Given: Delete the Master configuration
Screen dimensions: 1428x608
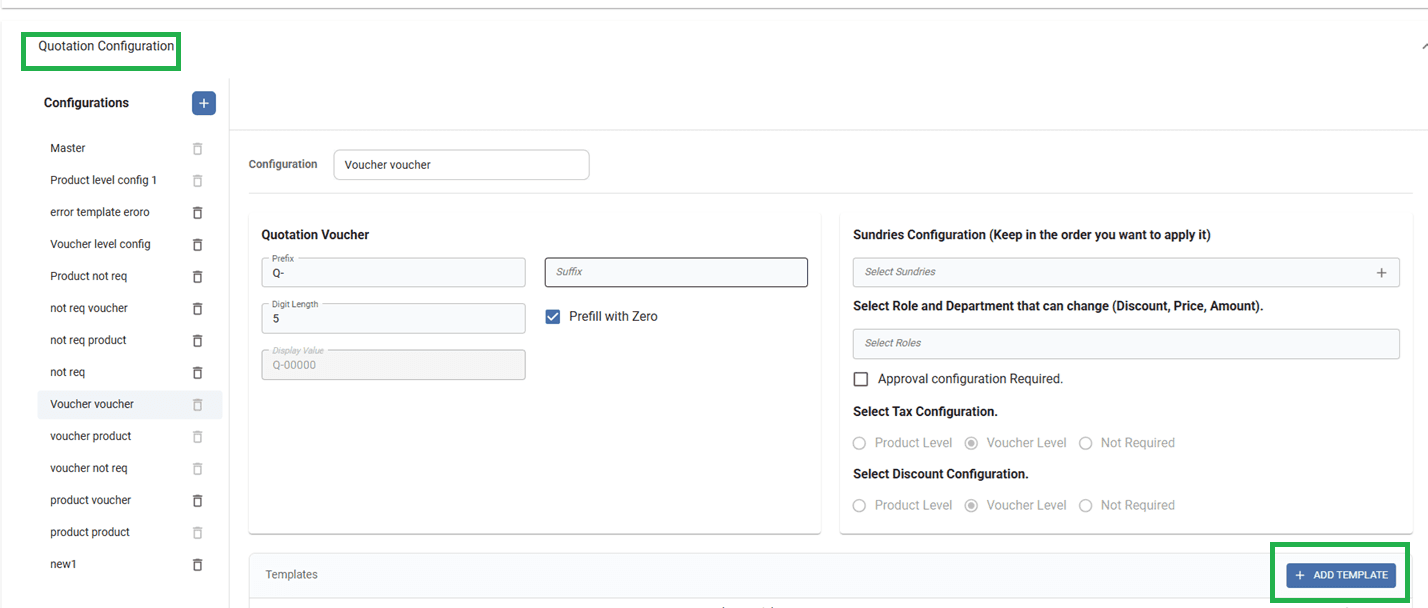Looking at the screenshot, I should [197, 148].
